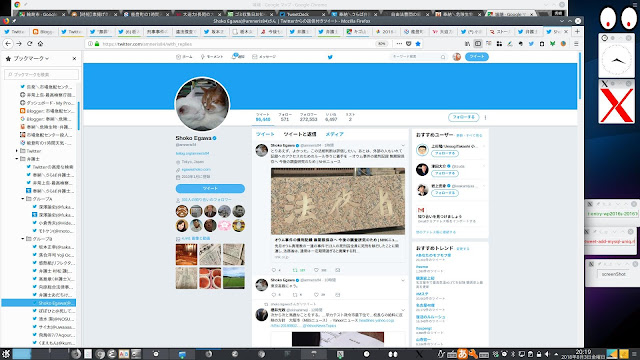The image size is (640, 360).
Task: Click the retweet icon under first tweet
Action: pyautogui.click(x=296, y=270)
